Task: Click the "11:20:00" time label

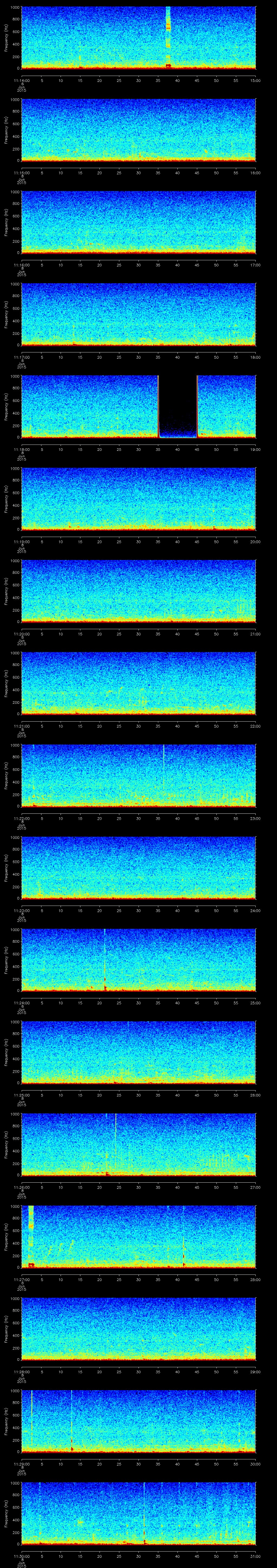Action: tap(21, 634)
